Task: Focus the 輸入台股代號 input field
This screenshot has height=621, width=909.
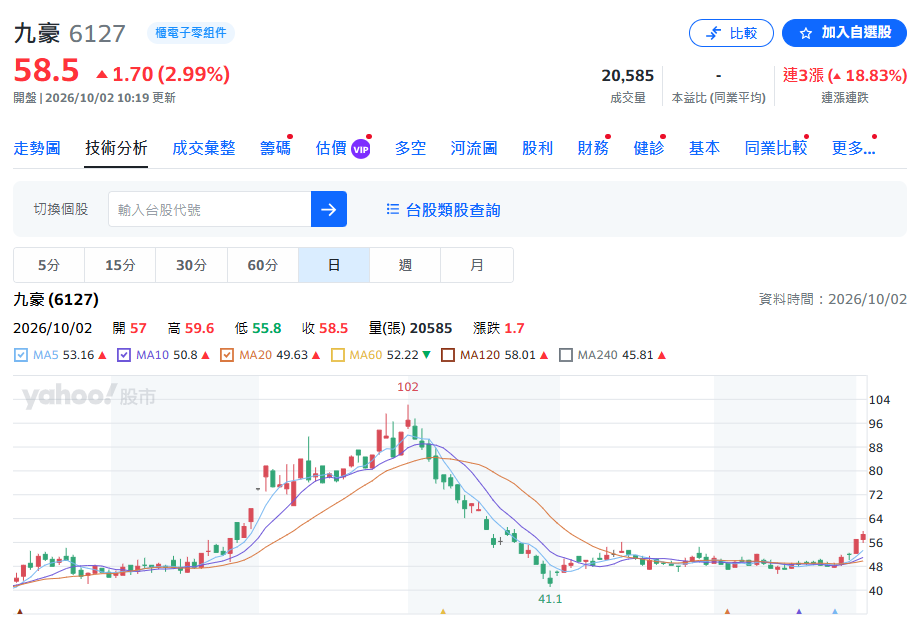Action: point(210,209)
